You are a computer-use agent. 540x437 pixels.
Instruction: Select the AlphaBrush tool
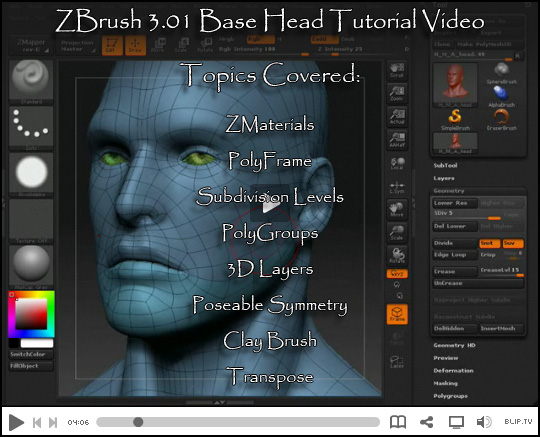point(501,96)
